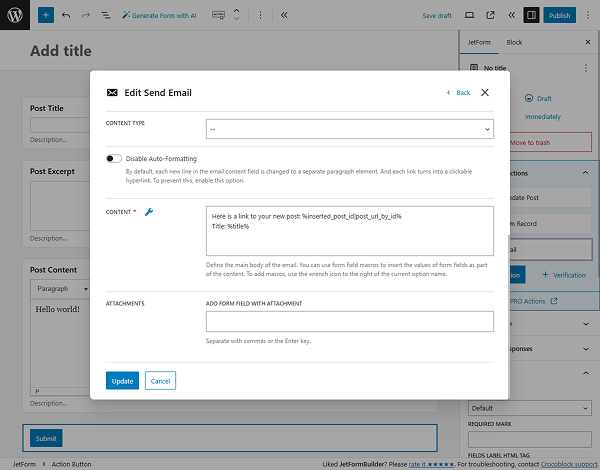Change the Immediately publish date
Screen dimensions: 600x470
(x=543, y=116)
